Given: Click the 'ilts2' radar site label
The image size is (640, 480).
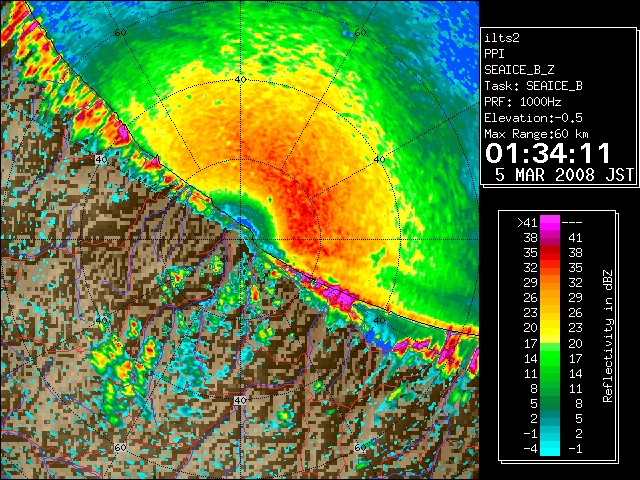Looking at the screenshot, I should click(502, 38).
